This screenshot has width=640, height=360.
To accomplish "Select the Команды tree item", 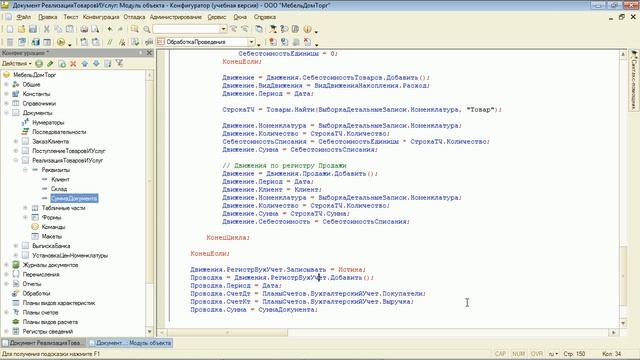I will [x=53, y=227].
